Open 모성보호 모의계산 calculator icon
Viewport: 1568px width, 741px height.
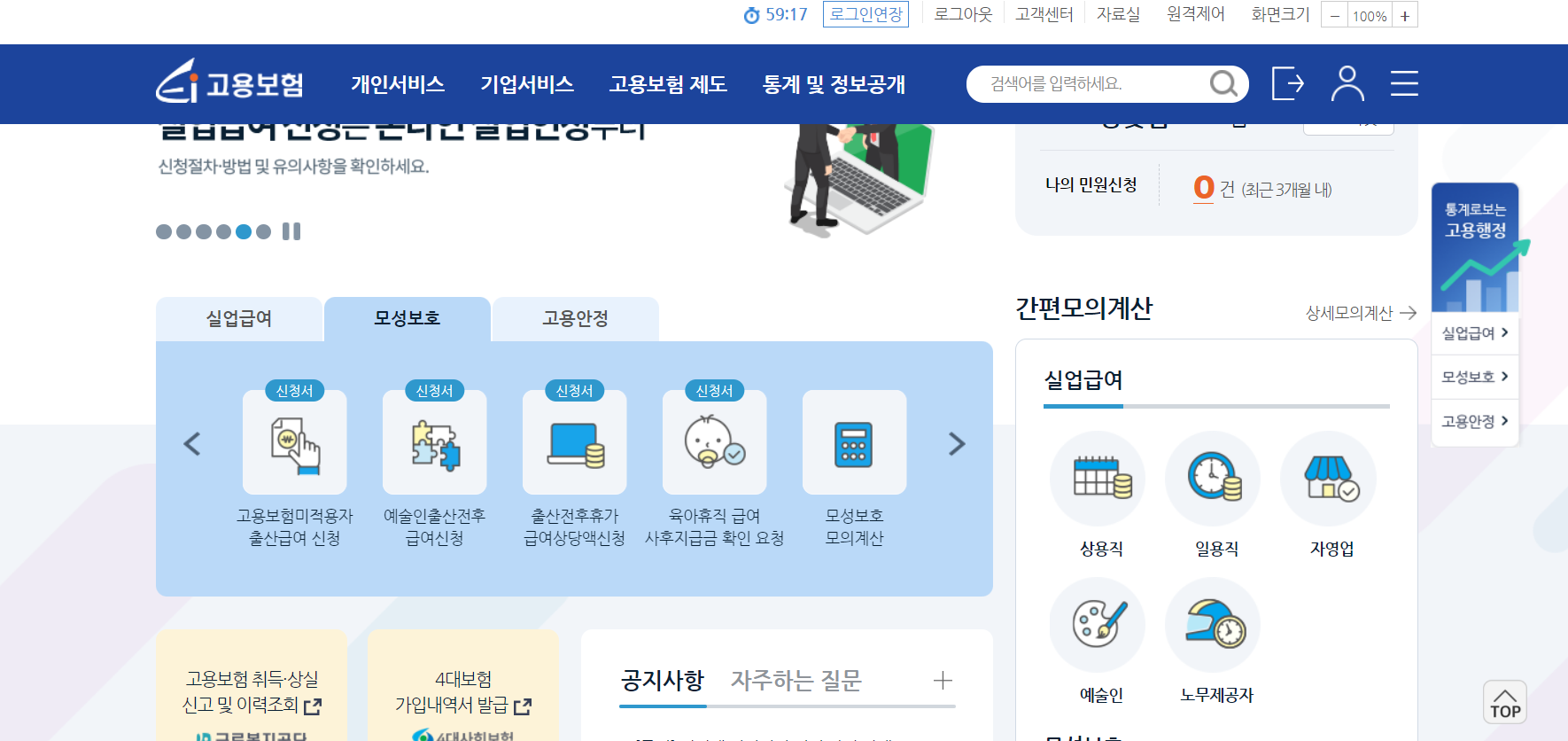[x=855, y=442]
